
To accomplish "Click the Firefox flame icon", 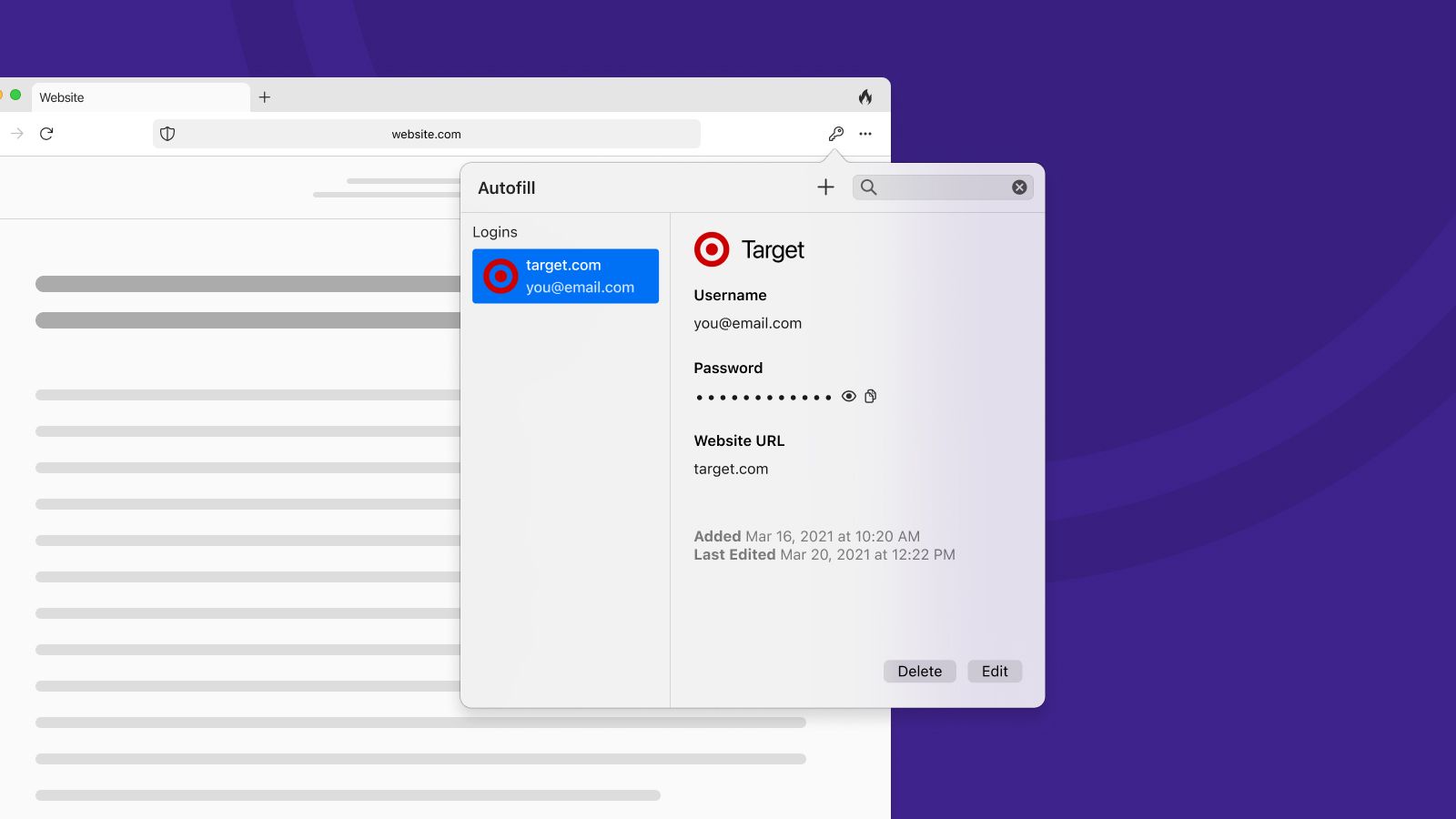I will click(864, 96).
